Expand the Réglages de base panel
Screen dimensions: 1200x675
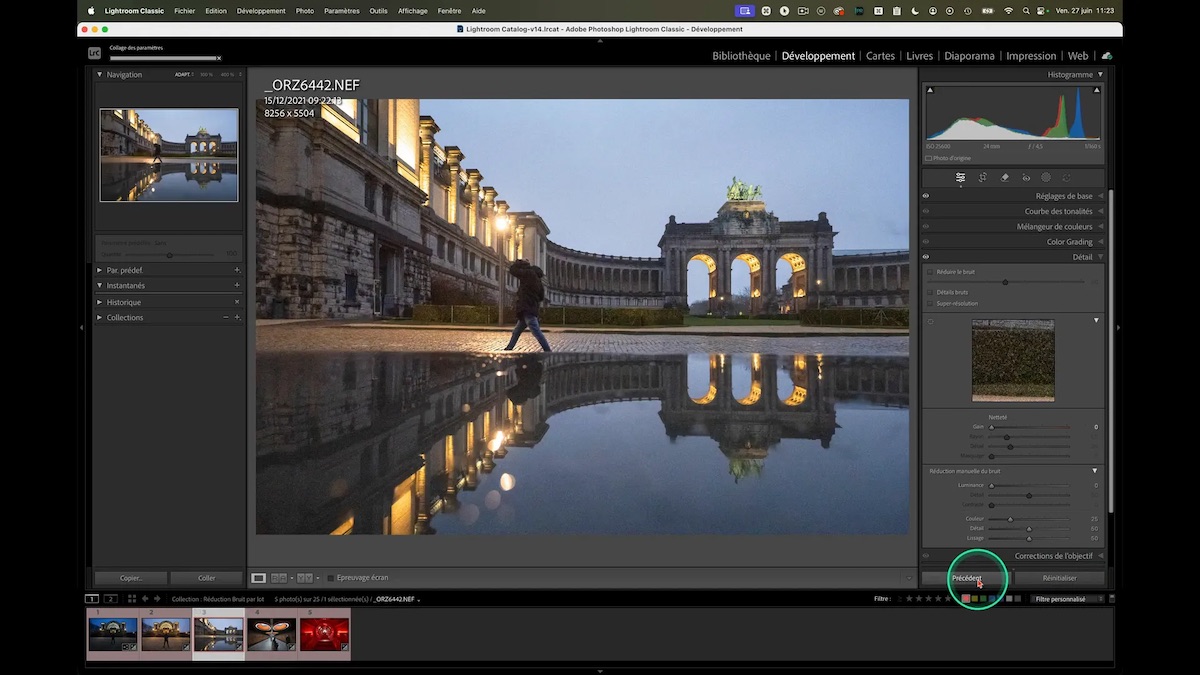tap(1101, 196)
